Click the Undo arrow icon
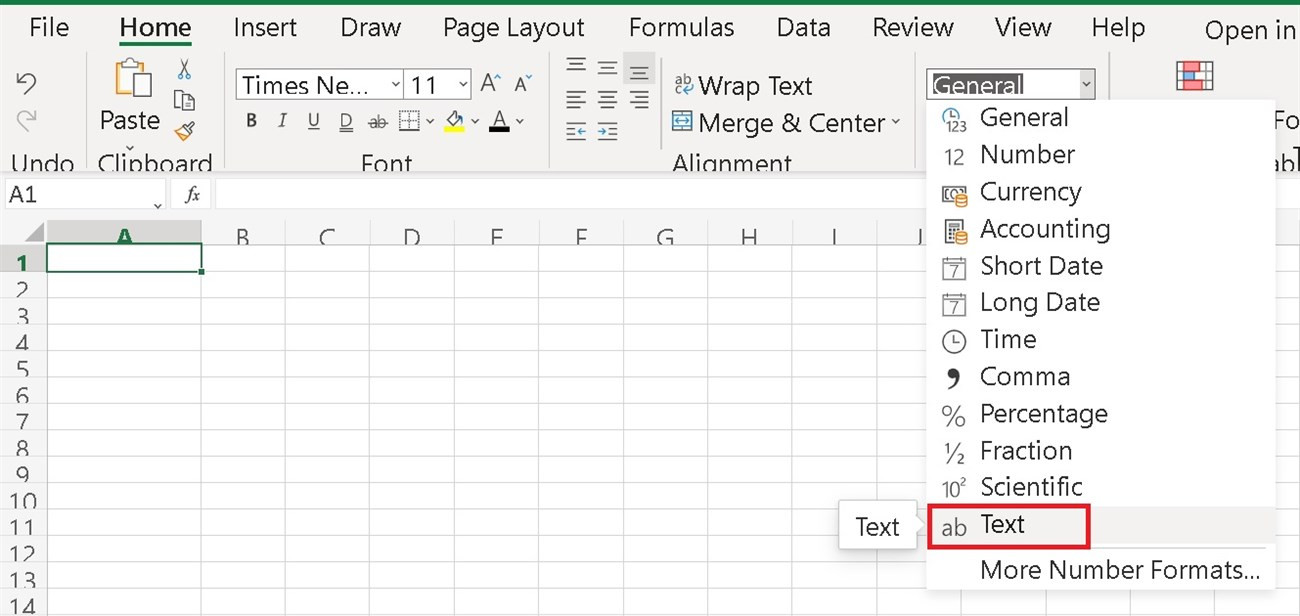This screenshot has width=1300, height=616. [27, 84]
